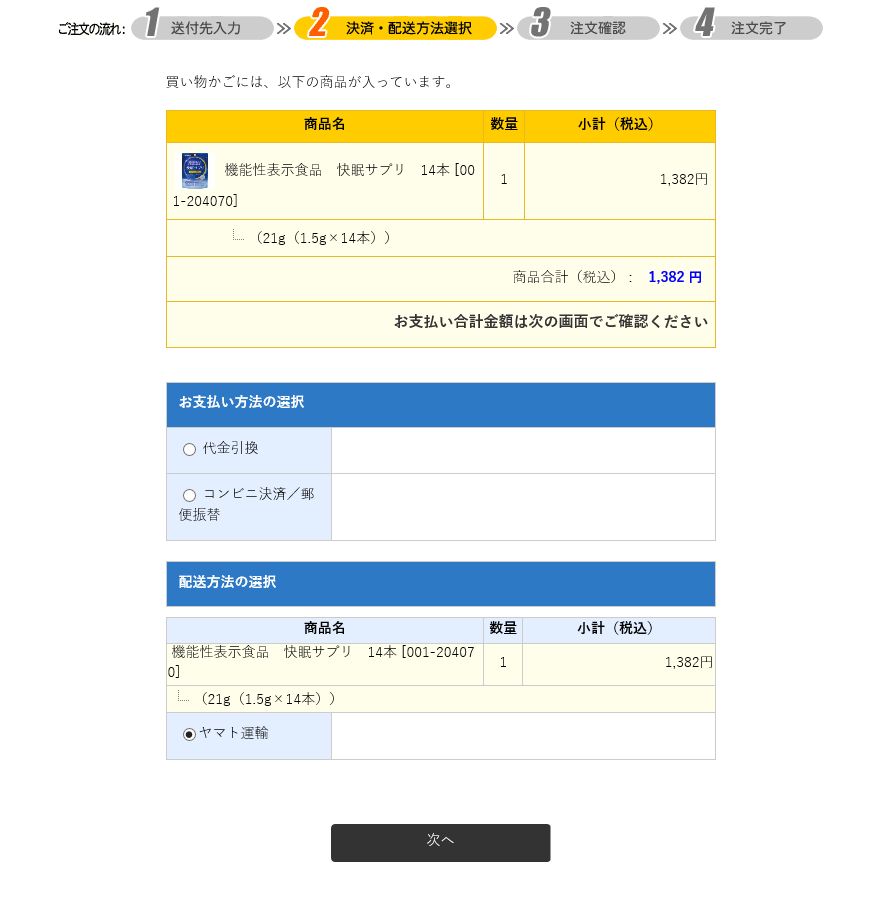This screenshot has height=902, width=875.
Task: Click the 快眠サプリ product thumbnail image
Action: (195, 170)
